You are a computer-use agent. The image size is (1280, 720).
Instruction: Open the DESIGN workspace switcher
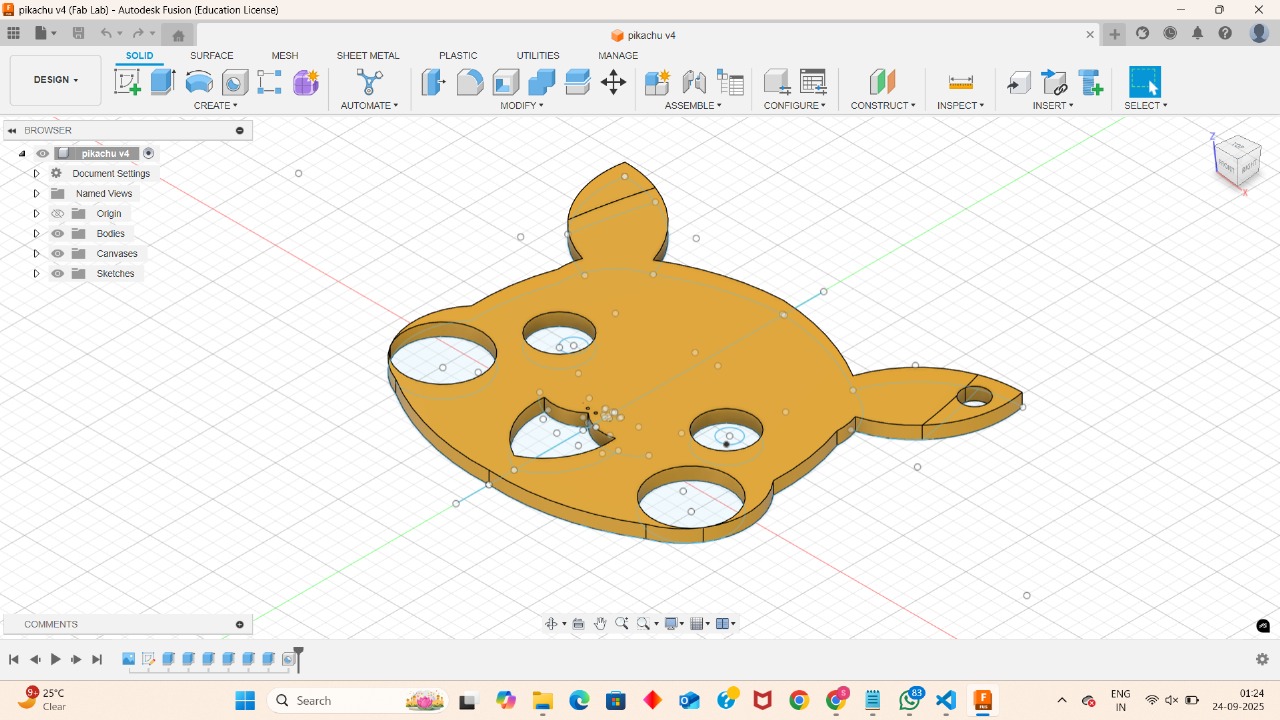(55, 79)
